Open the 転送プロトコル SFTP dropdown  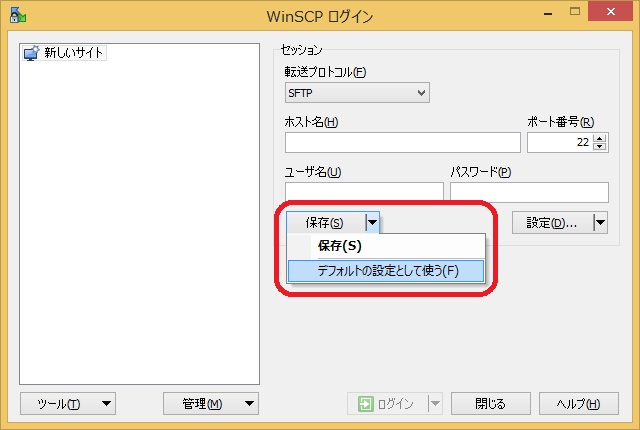[x=357, y=93]
